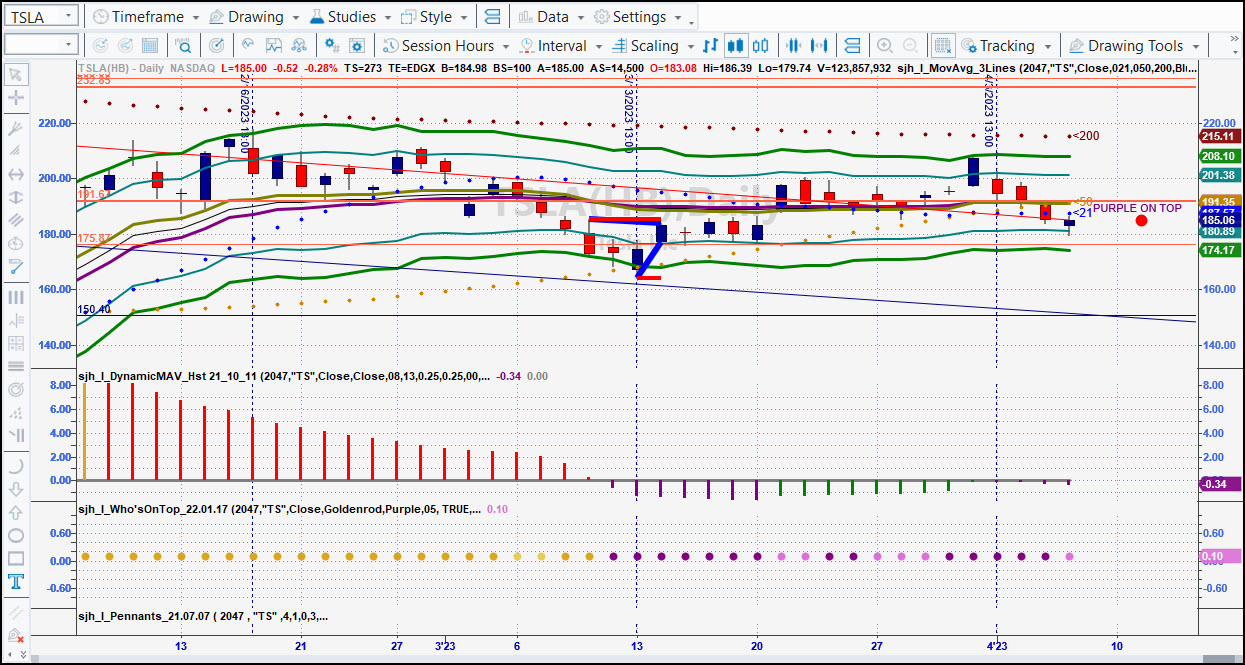Click the 174.17 green price tag
Image resolution: width=1245 pixels, height=665 pixels.
point(1219,249)
